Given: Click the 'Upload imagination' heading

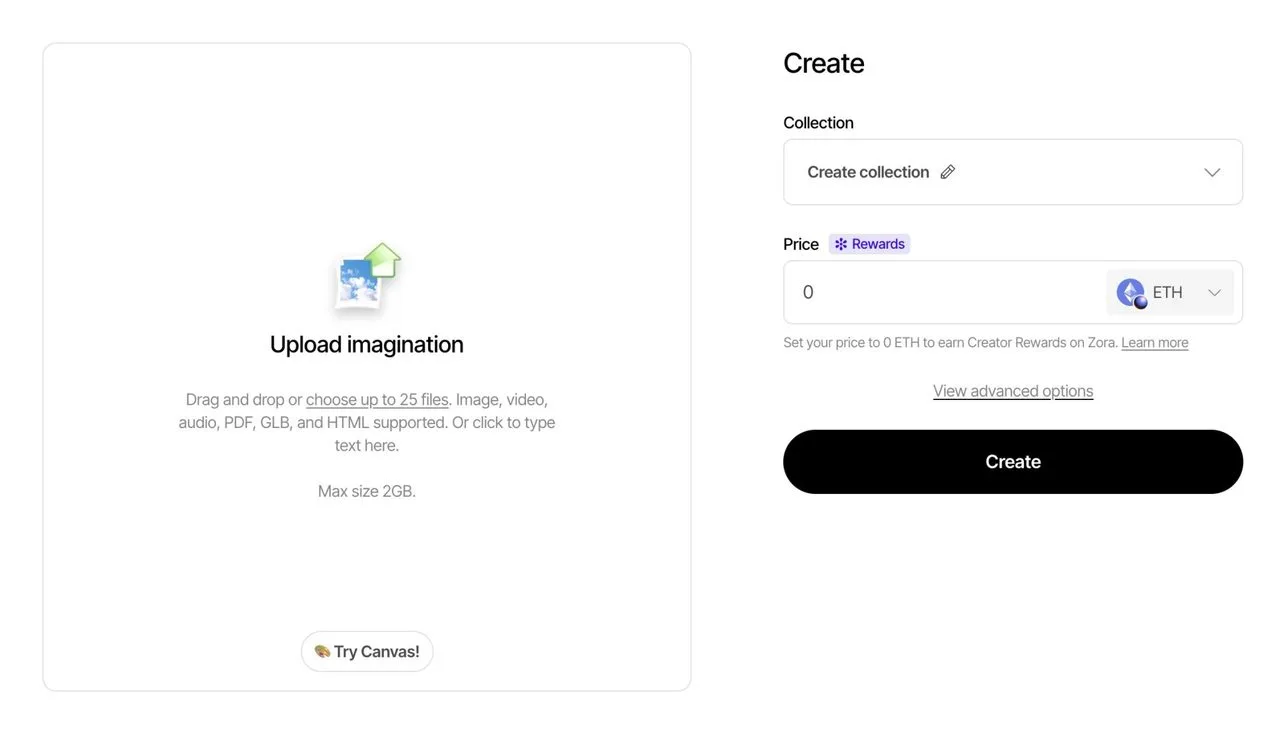Looking at the screenshot, I should tap(366, 344).
